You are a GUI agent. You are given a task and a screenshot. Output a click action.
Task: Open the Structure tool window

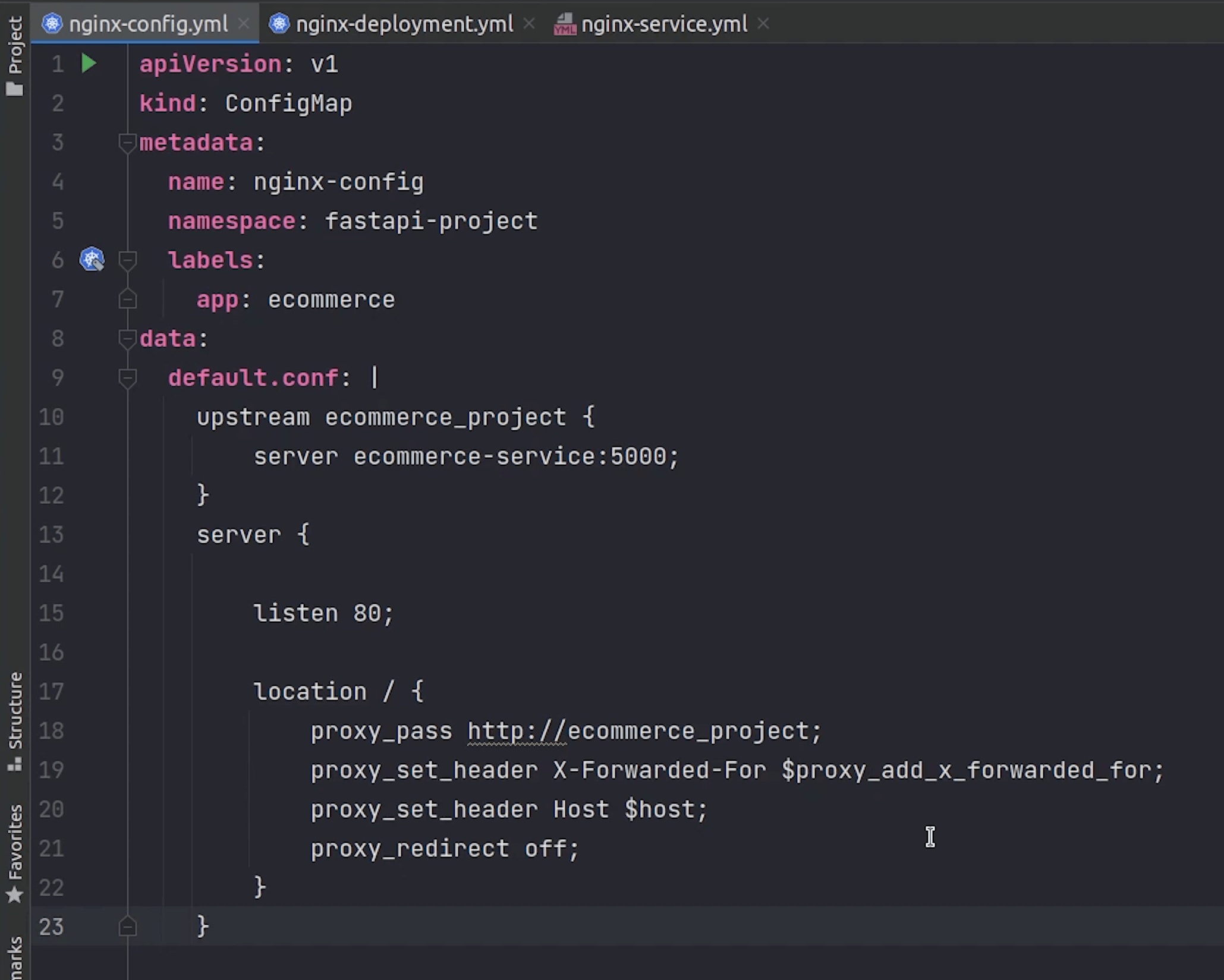pos(14,720)
